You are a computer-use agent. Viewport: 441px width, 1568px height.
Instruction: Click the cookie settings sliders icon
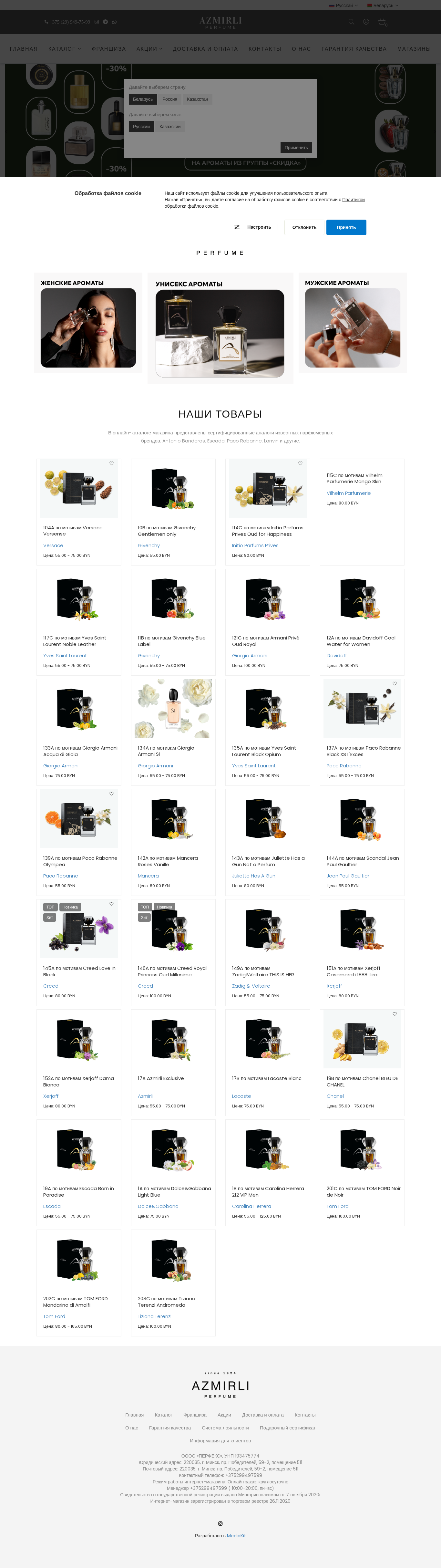(237, 227)
